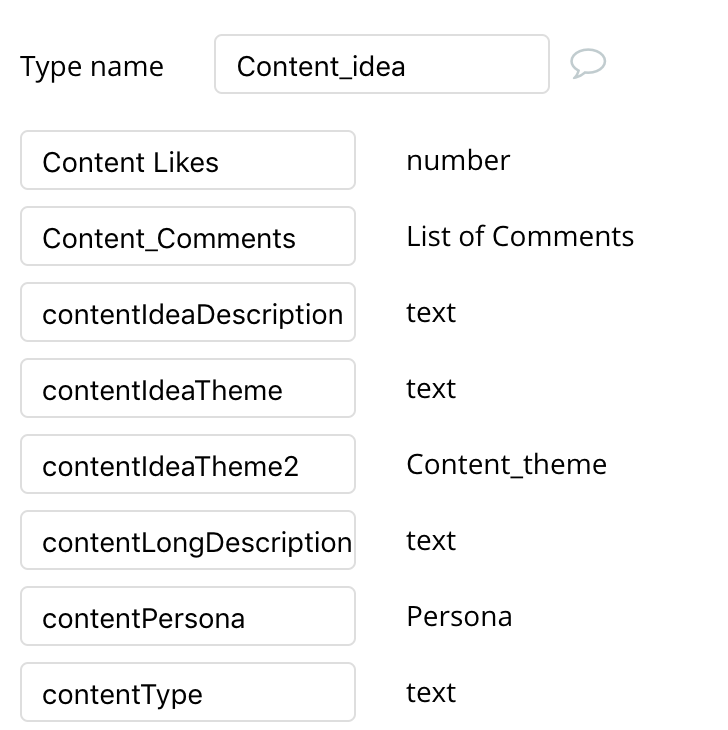728x730 pixels.
Task: Click the text type beside contentType
Action: (431, 692)
